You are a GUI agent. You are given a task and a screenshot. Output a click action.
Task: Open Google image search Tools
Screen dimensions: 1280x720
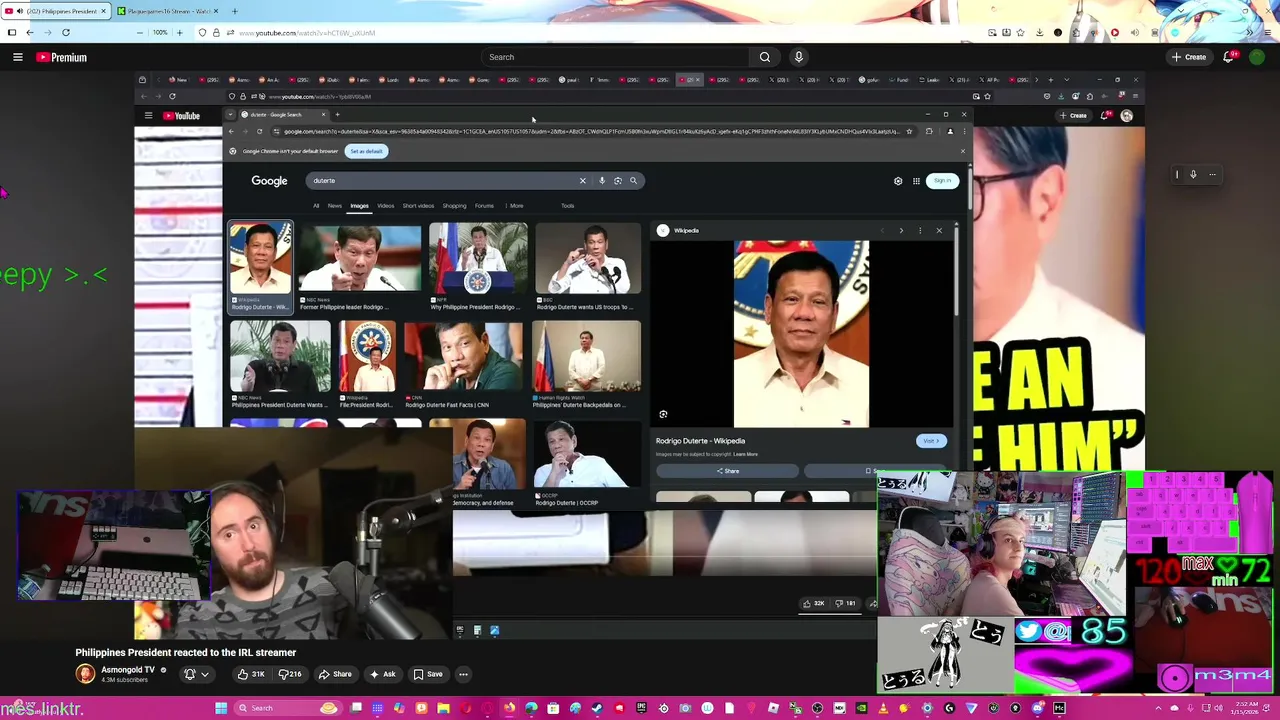point(567,206)
